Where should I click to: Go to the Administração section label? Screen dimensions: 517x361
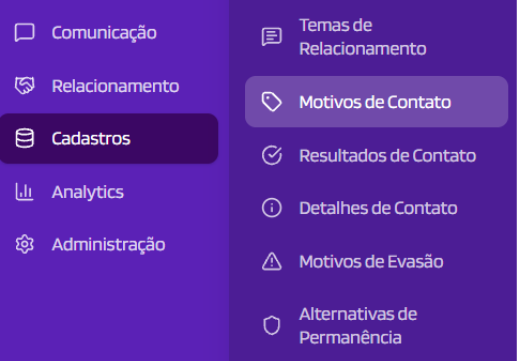(108, 245)
